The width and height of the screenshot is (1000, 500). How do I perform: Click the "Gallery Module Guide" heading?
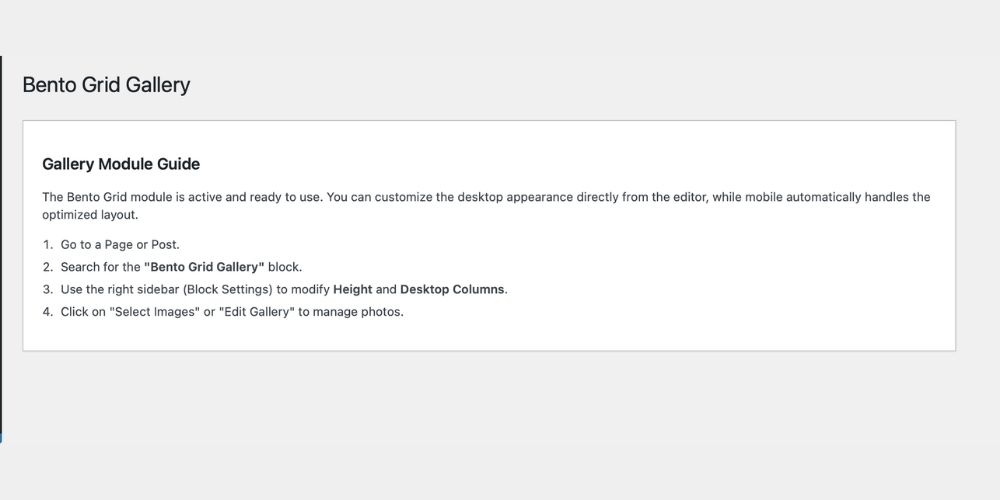tap(121, 164)
